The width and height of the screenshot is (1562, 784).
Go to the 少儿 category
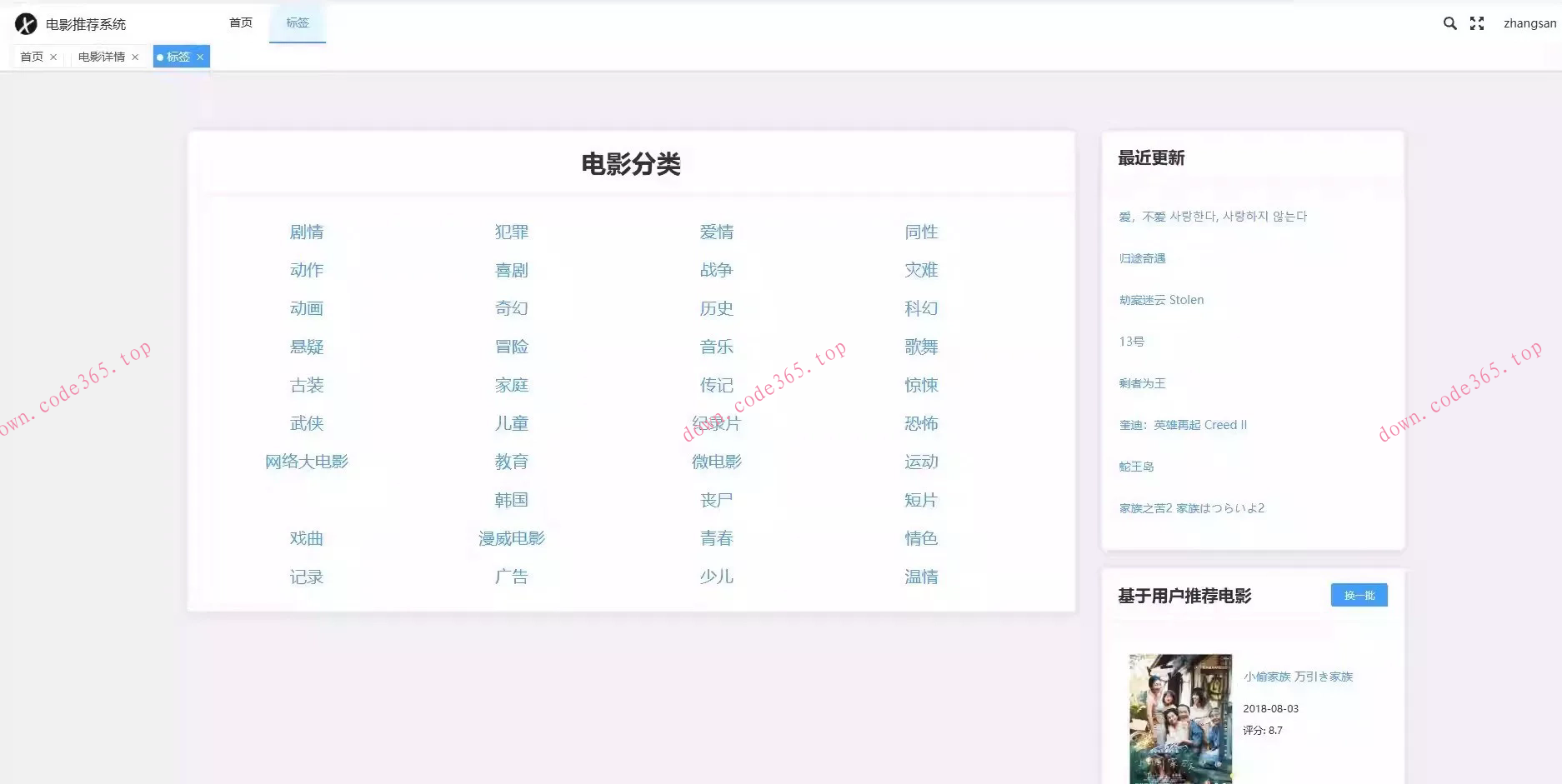pos(717,577)
